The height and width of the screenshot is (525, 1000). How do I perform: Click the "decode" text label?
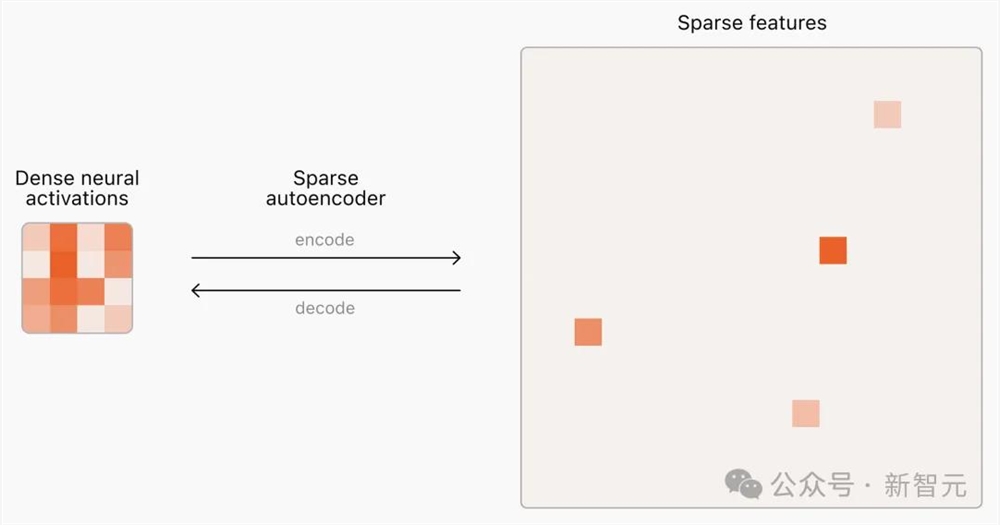pos(325,308)
